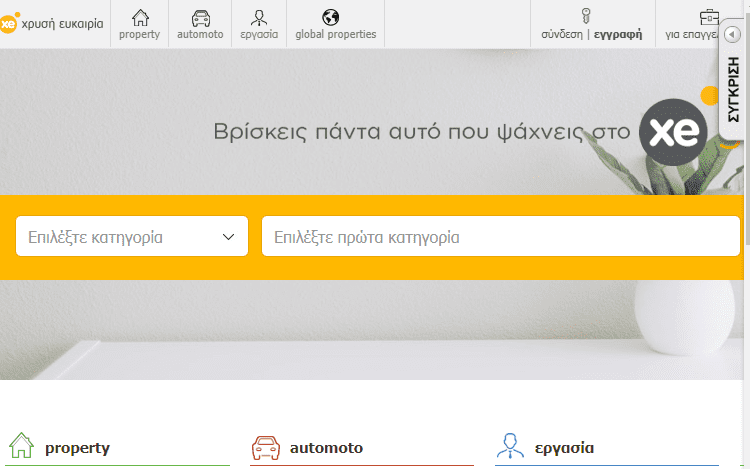This screenshot has width=750, height=469.
Task: Click the round arrow icon on ΣΥΓΚΡΙΣΗ panel
Action: click(732, 34)
